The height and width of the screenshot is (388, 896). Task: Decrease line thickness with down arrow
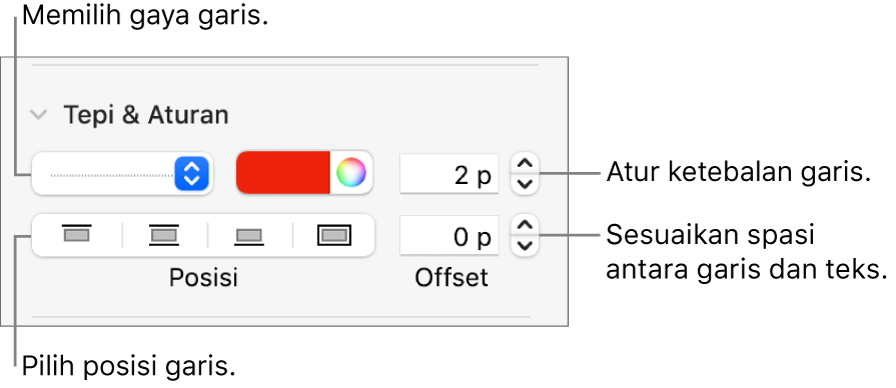point(525,183)
